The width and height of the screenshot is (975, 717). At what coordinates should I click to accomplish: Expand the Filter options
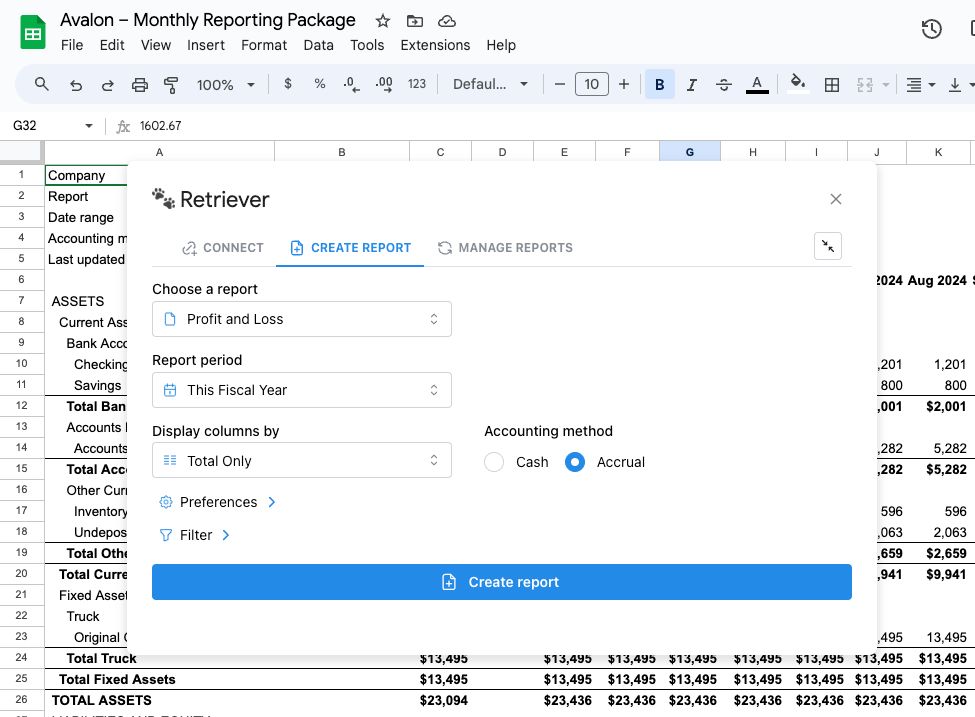[x=225, y=535]
